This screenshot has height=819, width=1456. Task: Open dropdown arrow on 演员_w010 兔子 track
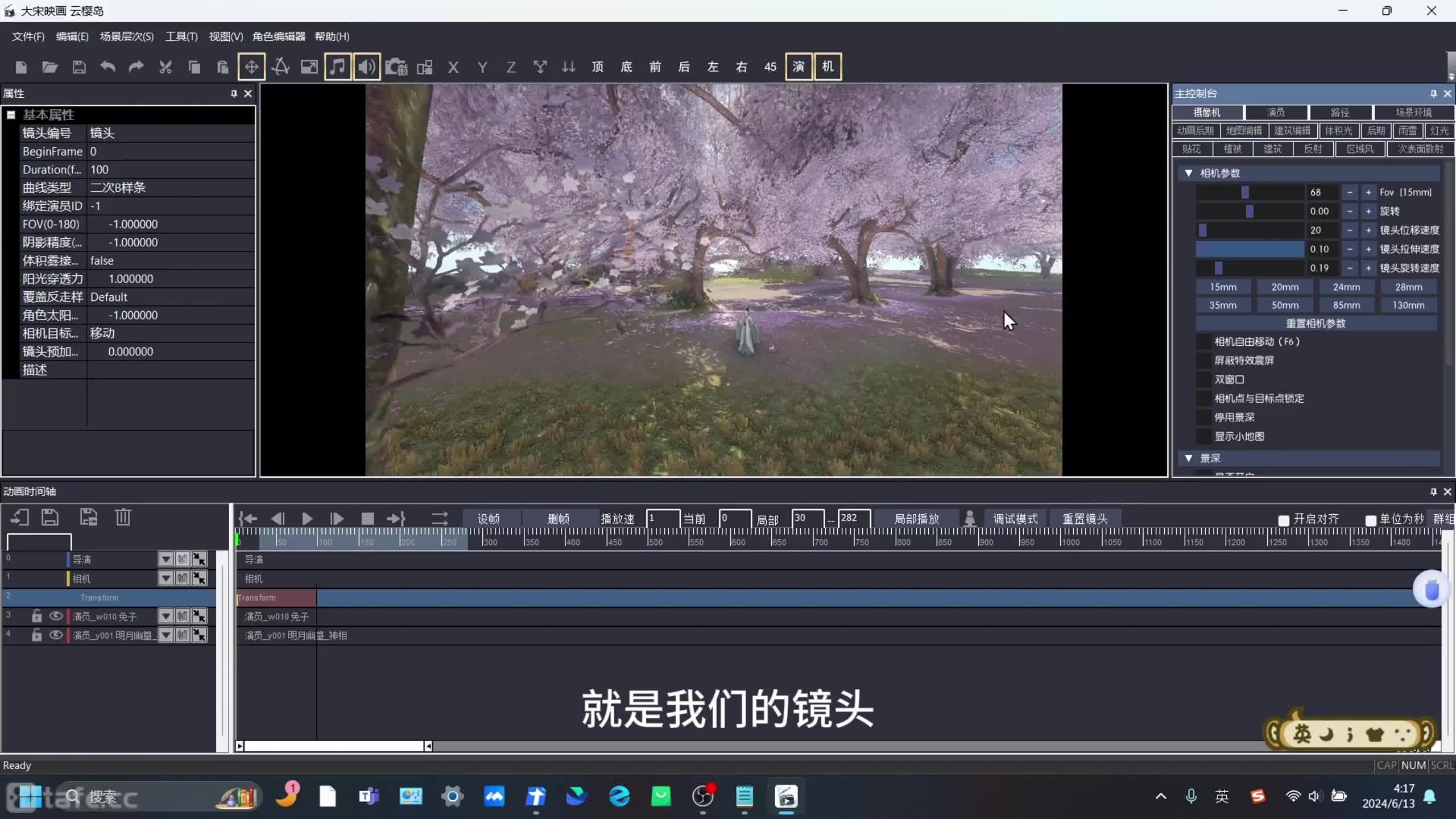[166, 616]
